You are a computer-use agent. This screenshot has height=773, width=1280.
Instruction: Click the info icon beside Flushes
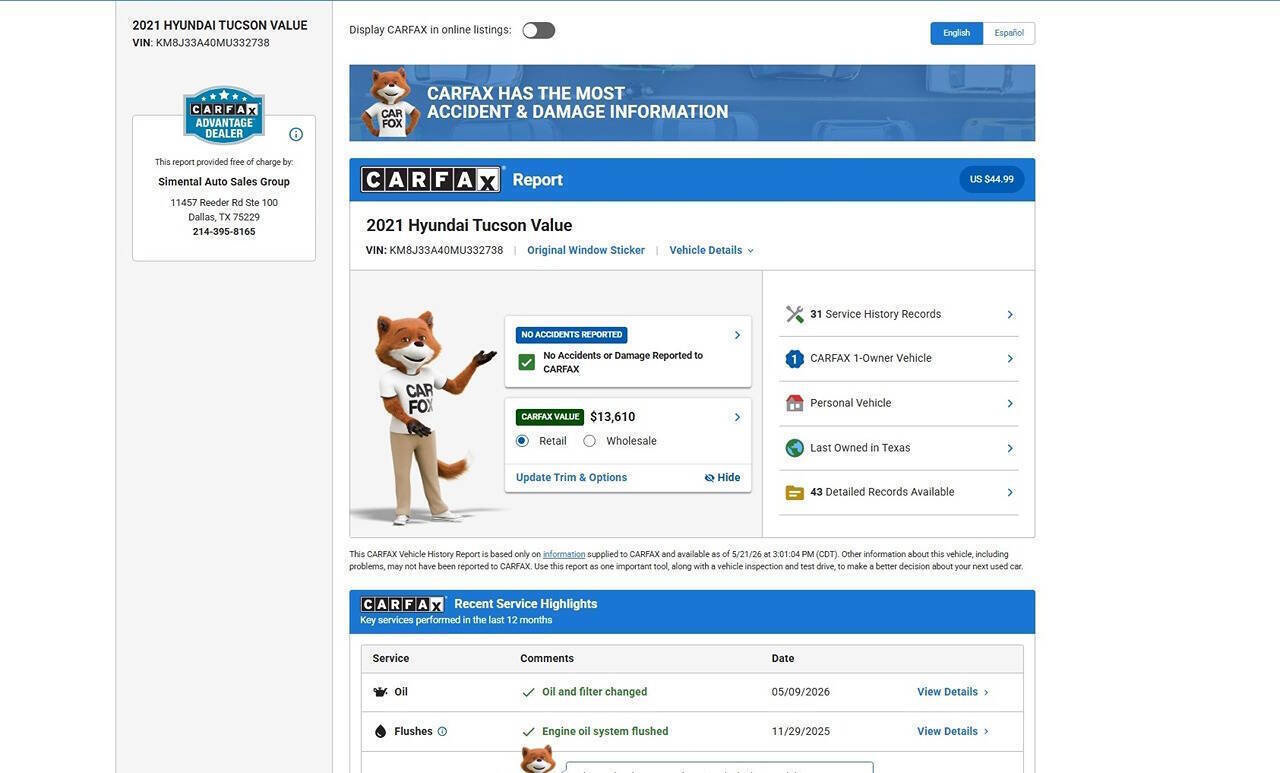tap(442, 732)
